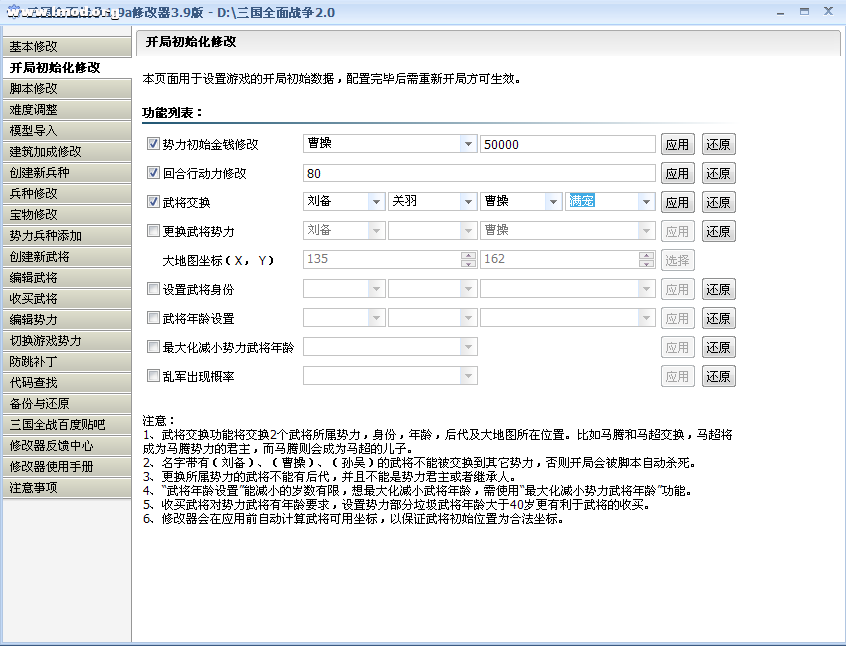This screenshot has height=646, width=846.
Task: Click 应用 button for 回合行动力修改
Action: pyautogui.click(x=677, y=173)
